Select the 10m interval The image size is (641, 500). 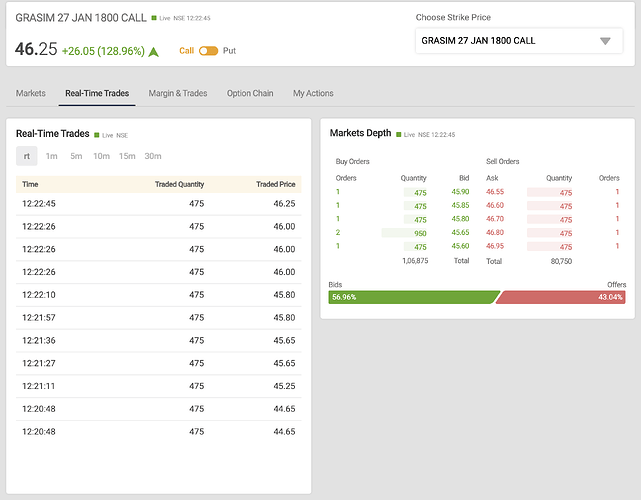pyautogui.click(x=101, y=156)
